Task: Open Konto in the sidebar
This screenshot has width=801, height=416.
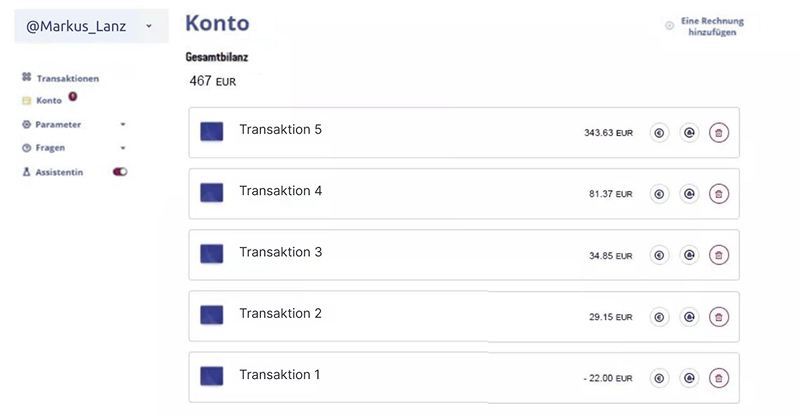Action: (48, 101)
